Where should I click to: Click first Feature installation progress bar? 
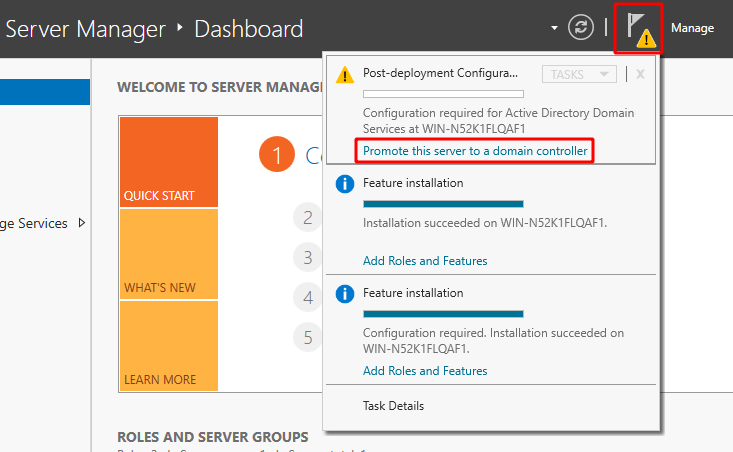pyautogui.click(x=443, y=204)
